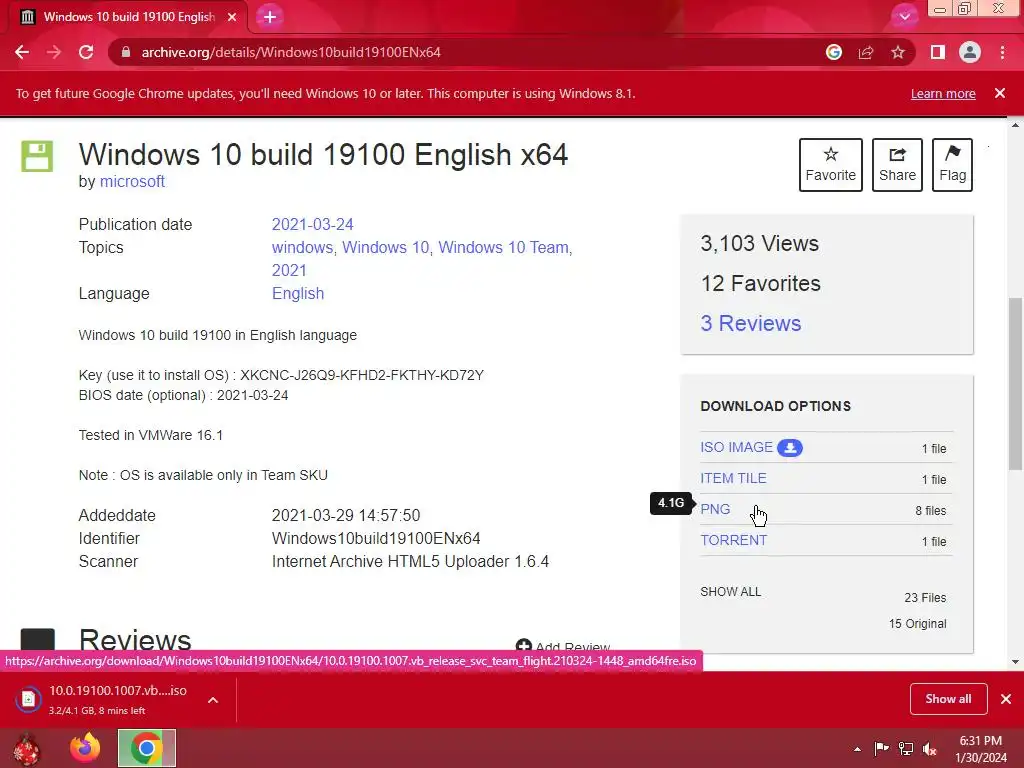
Task: Open Learn more about Chrome updates
Action: [x=943, y=93]
